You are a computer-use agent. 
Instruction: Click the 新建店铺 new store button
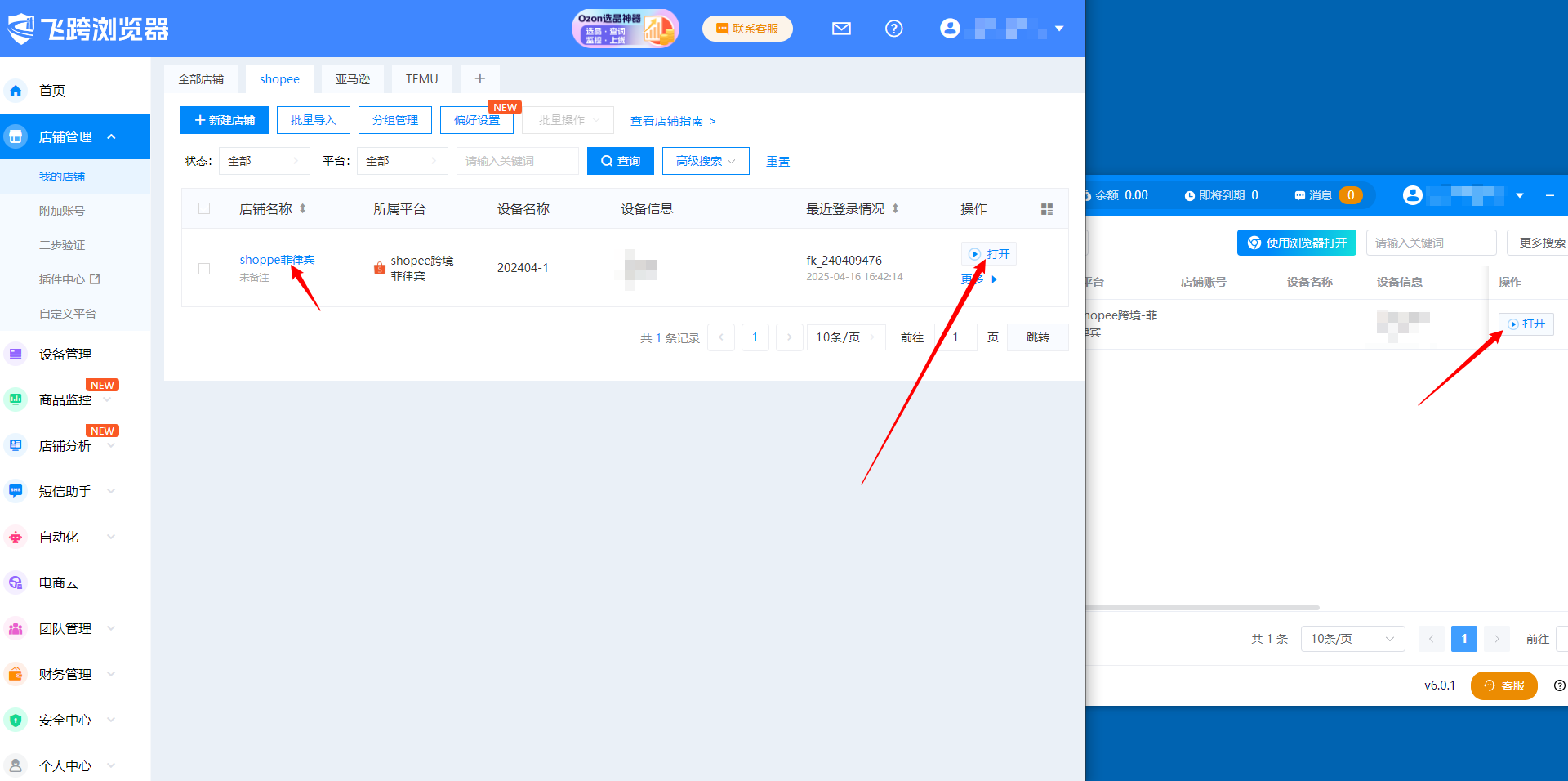click(225, 120)
